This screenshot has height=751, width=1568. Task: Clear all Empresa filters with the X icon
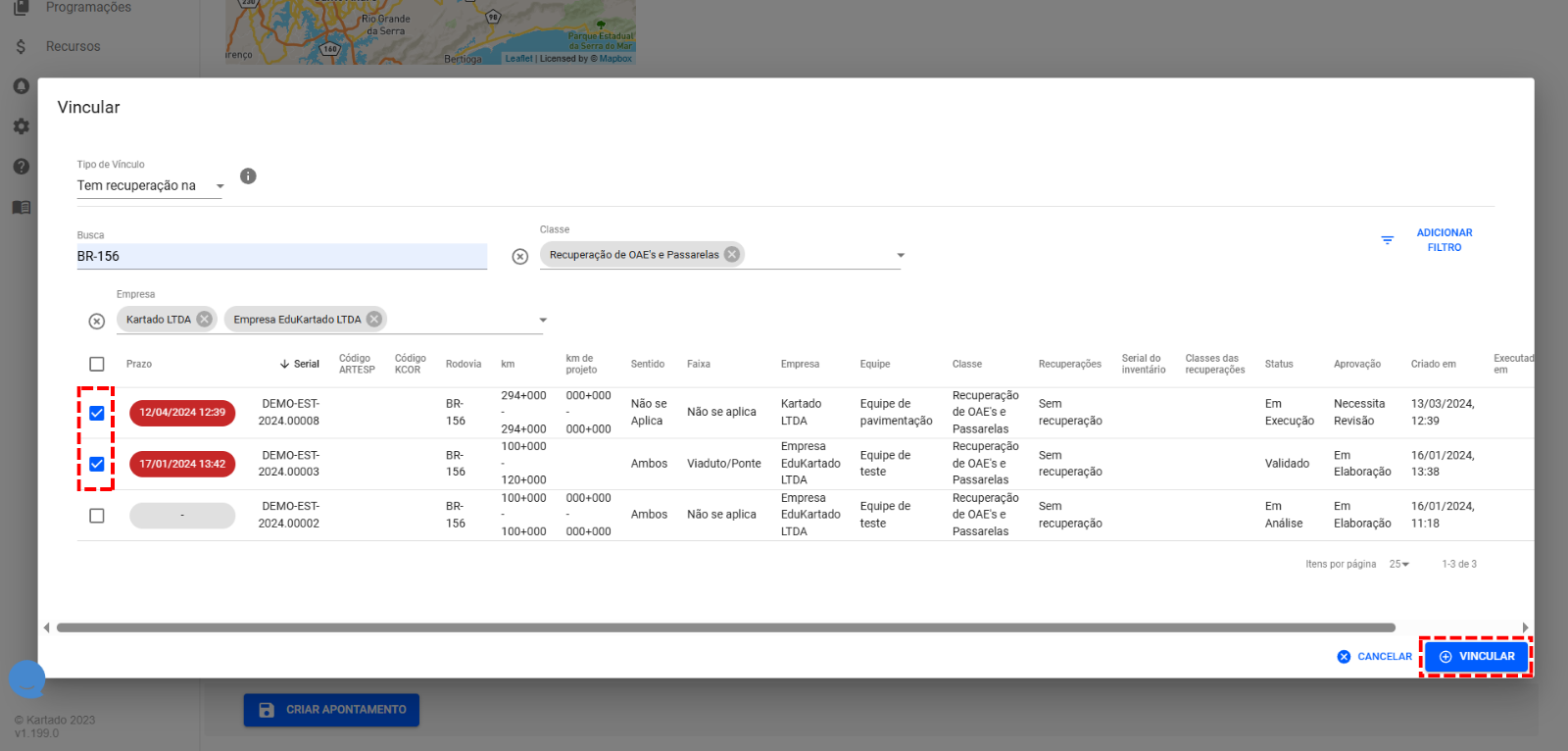(x=97, y=322)
